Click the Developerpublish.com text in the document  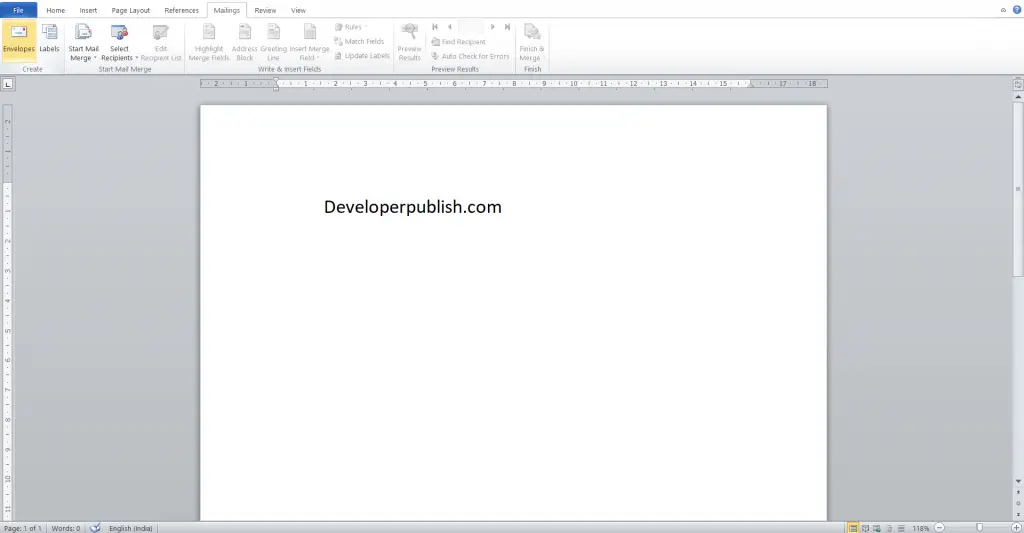click(413, 207)
